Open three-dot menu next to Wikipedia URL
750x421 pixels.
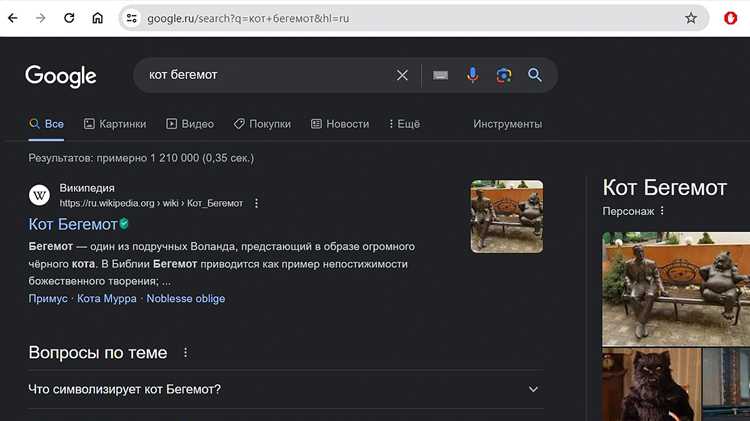[x=256, y=203]
